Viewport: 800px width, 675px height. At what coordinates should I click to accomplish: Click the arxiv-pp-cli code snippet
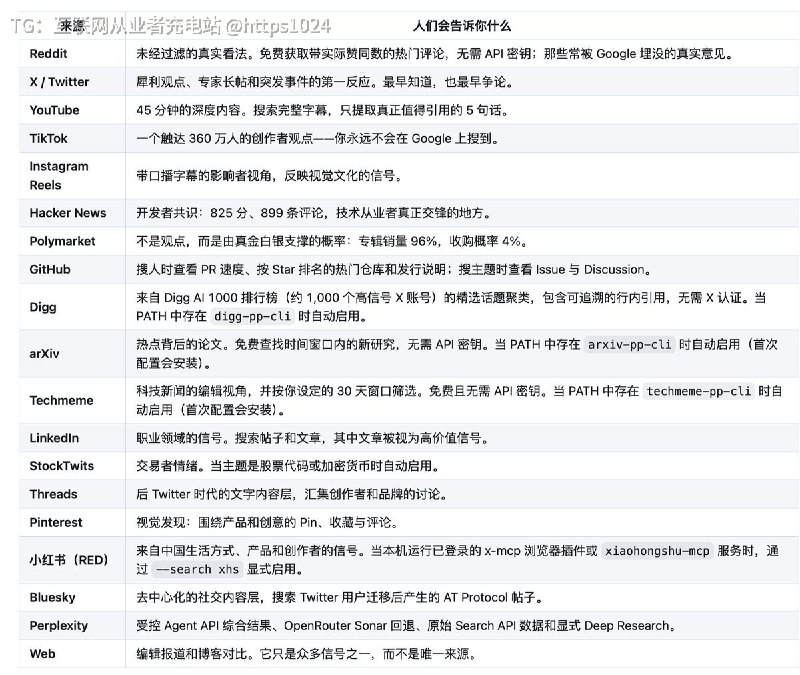(630, 344)
